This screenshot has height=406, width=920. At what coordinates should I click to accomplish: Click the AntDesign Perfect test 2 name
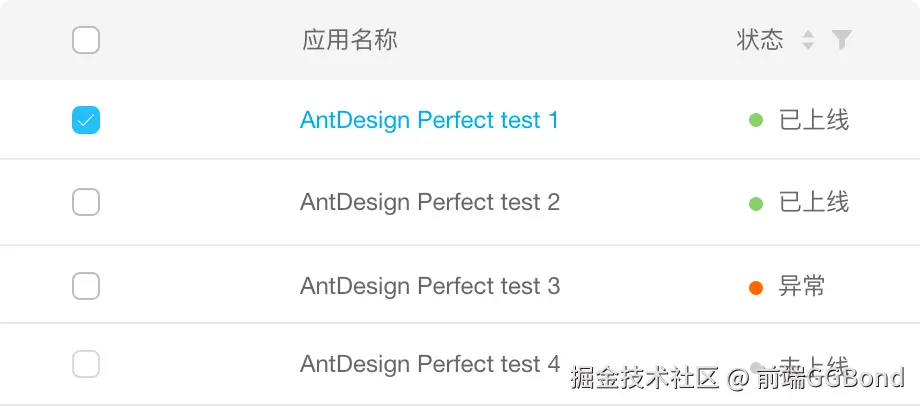[x=429, y=202]
